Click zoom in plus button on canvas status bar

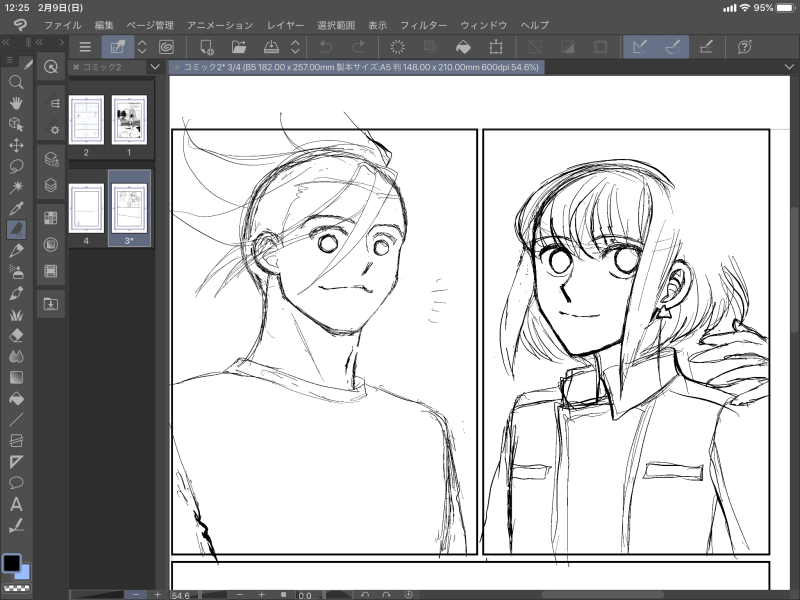point(261,595)
